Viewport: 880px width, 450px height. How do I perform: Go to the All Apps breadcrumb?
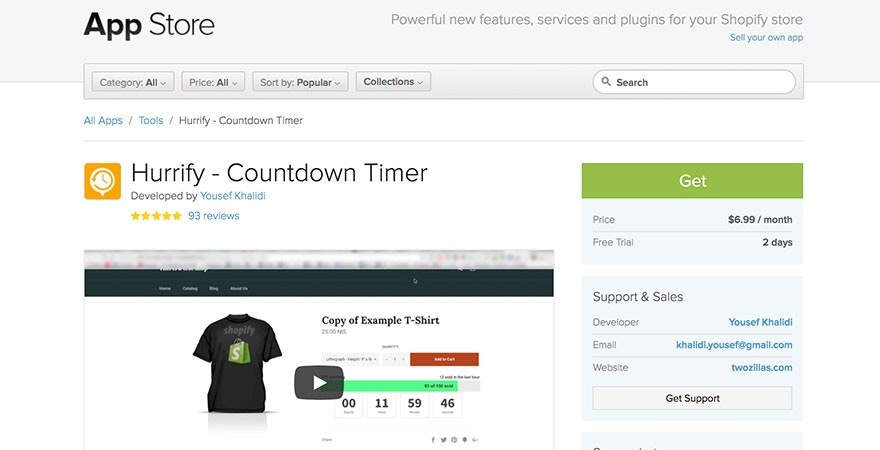click(103, 121)
